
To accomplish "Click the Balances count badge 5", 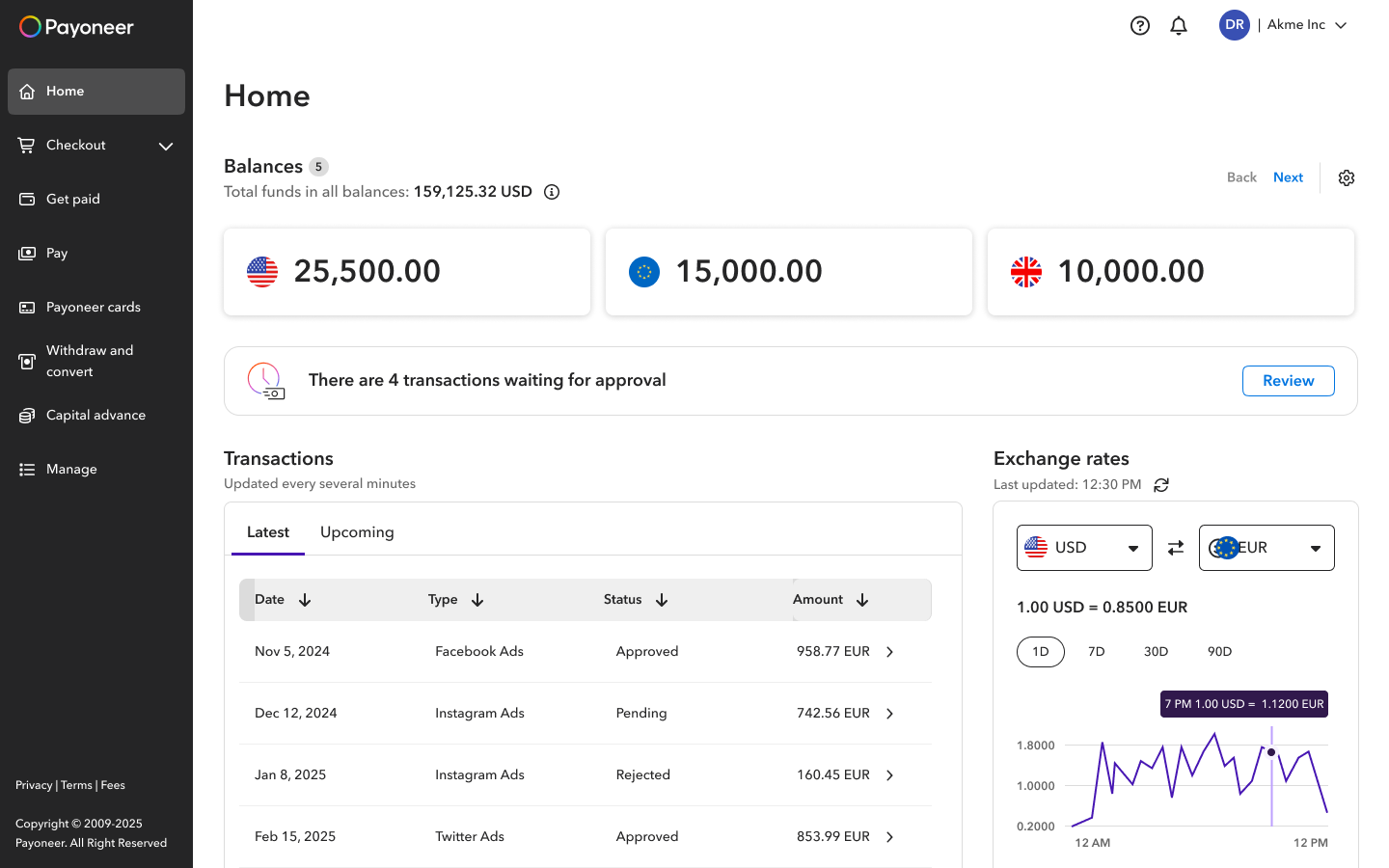I will [318, 167].
